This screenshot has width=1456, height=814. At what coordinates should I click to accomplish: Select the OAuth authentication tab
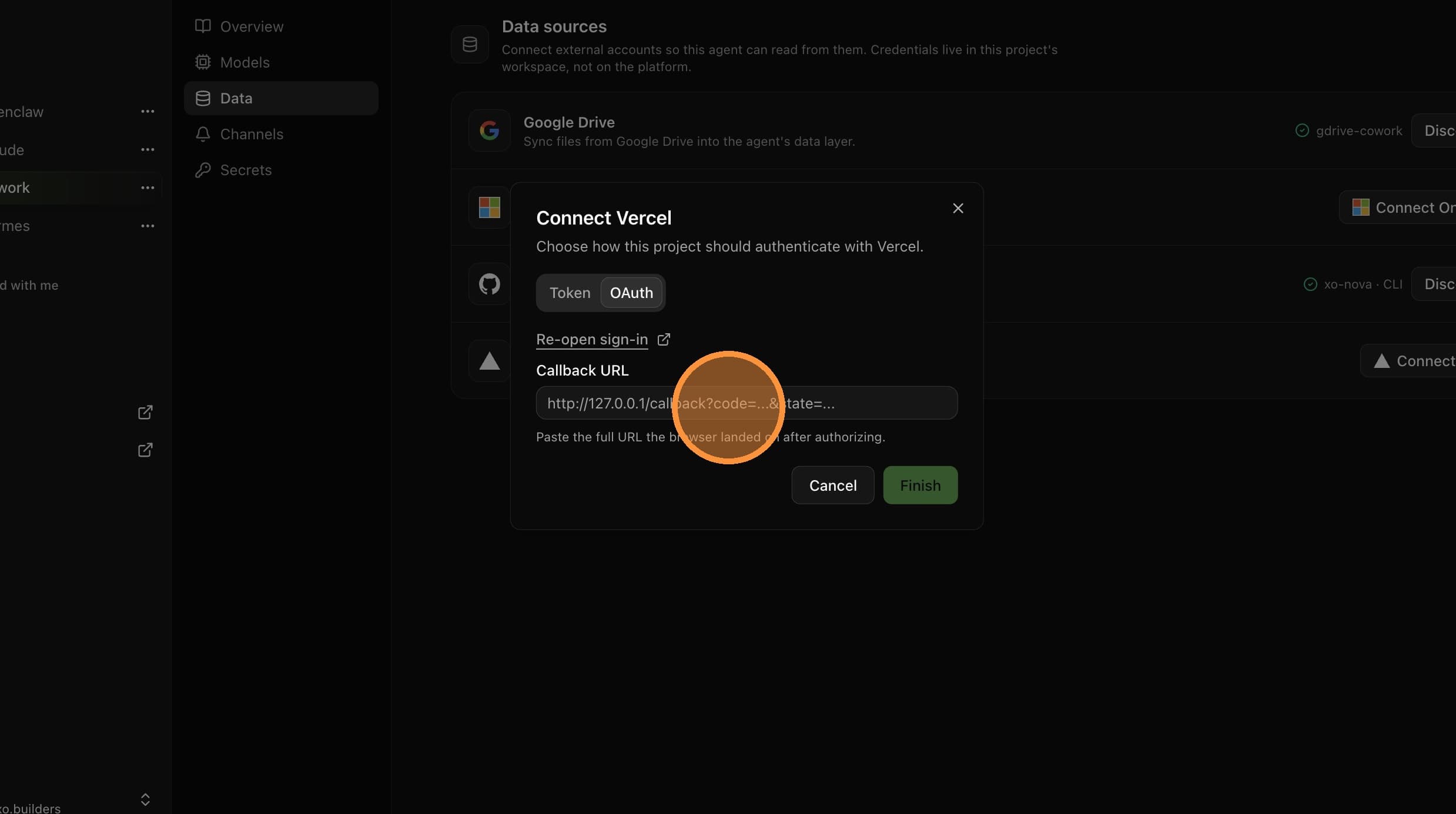coord(631,293)
